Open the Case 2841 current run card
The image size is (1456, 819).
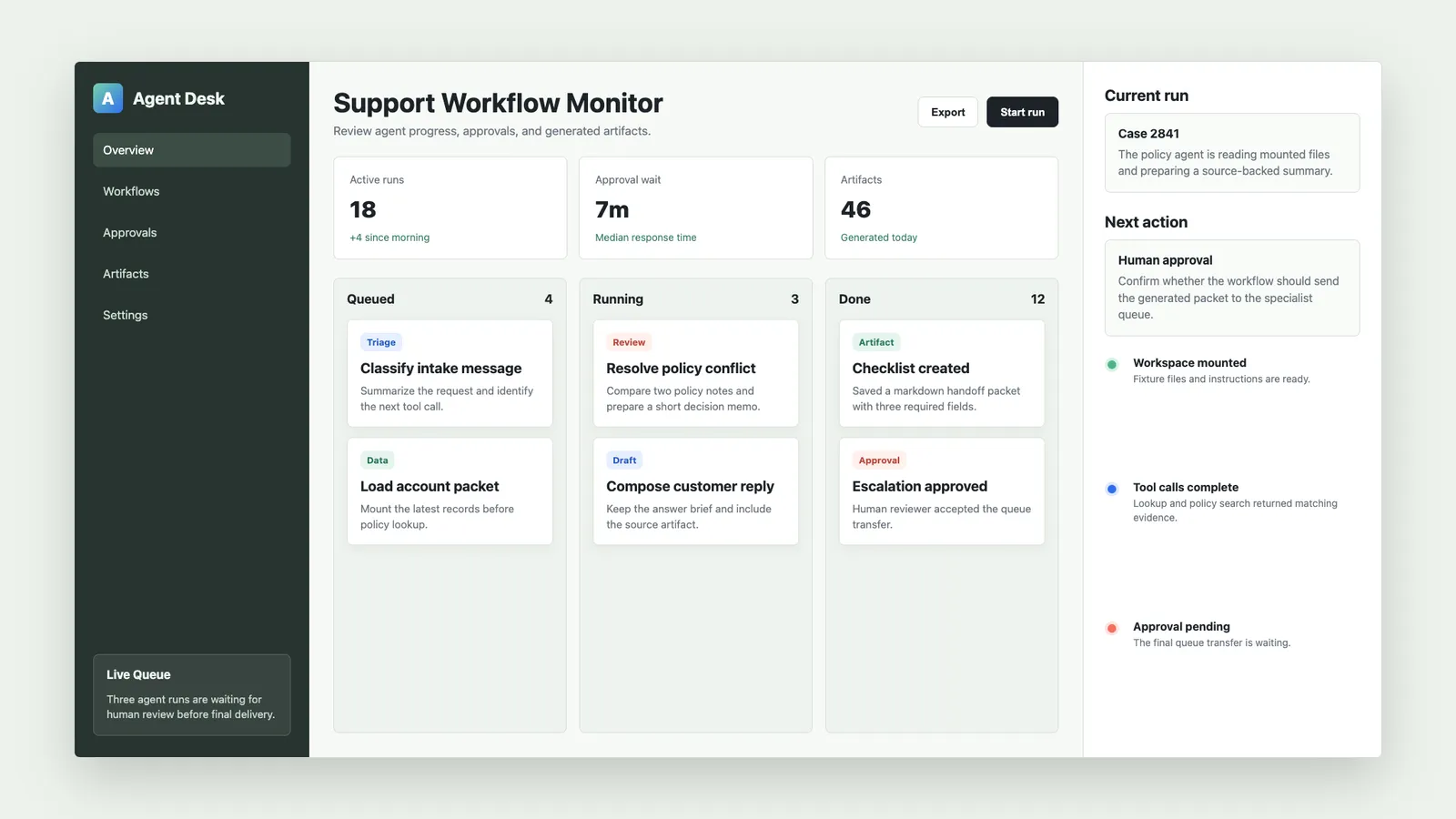point(1232,153)
